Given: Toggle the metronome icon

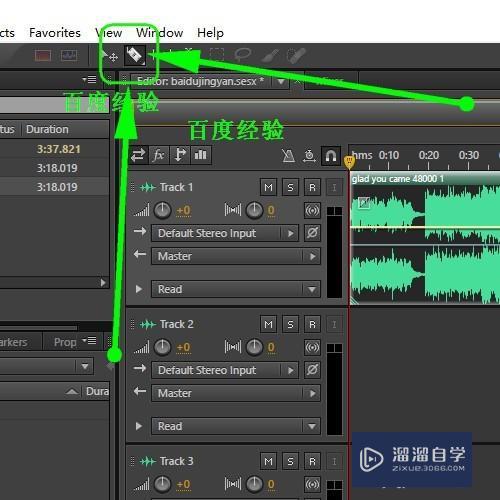Looking at the screenshot, I should coord(288,156).
